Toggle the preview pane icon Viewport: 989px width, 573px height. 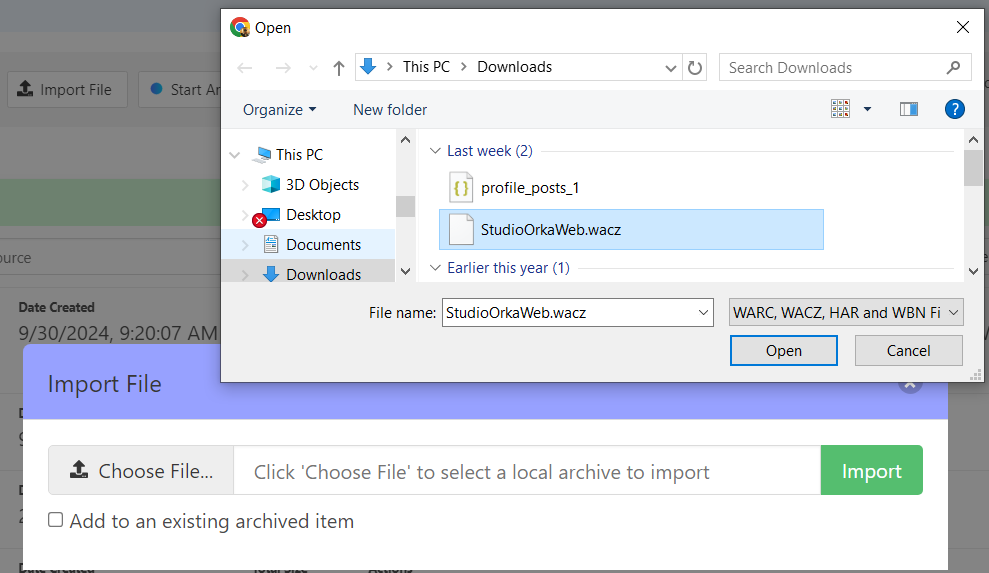[x=908, y=110]
